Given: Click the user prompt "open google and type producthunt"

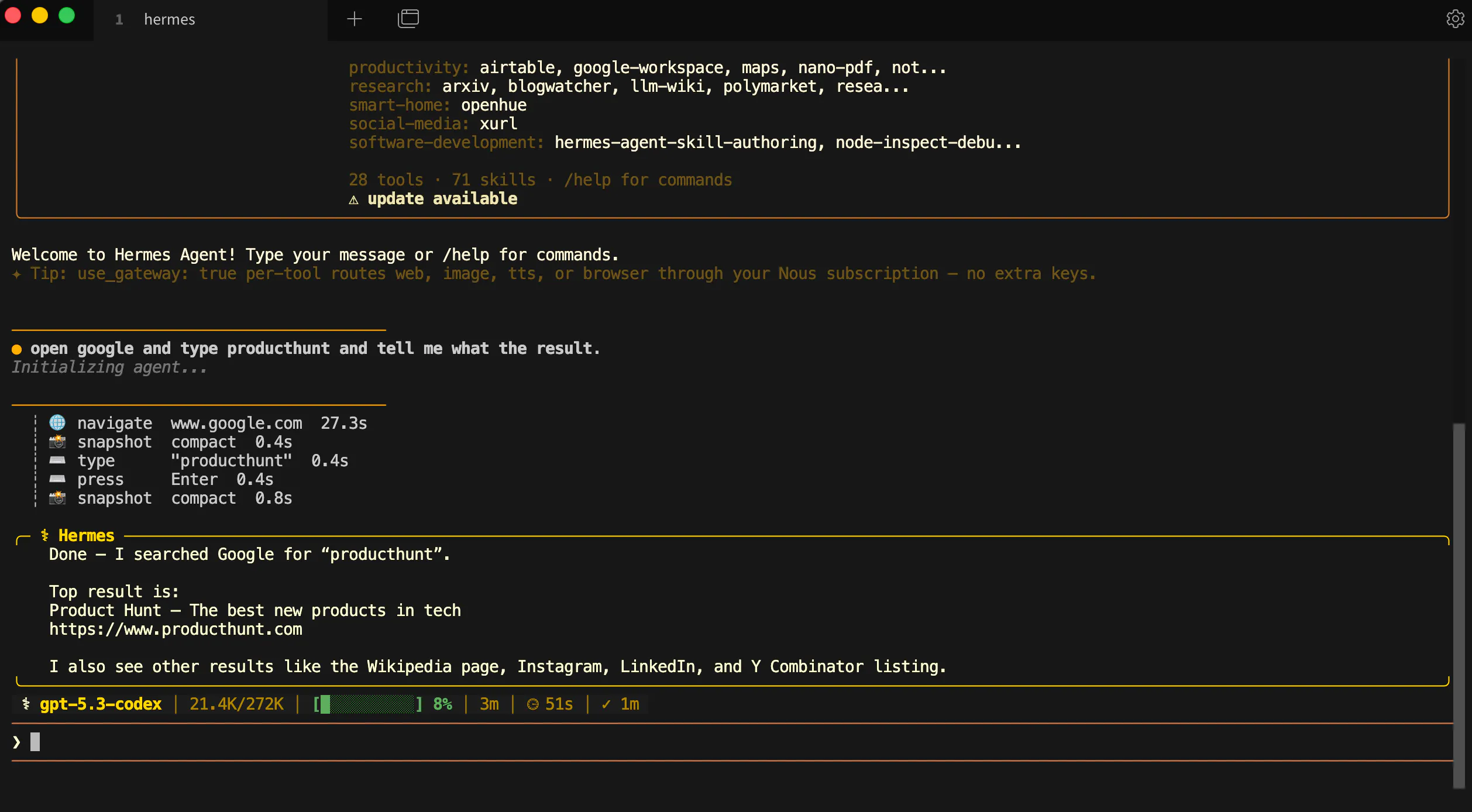Looking at the screenshot, I should pos(315,348).
